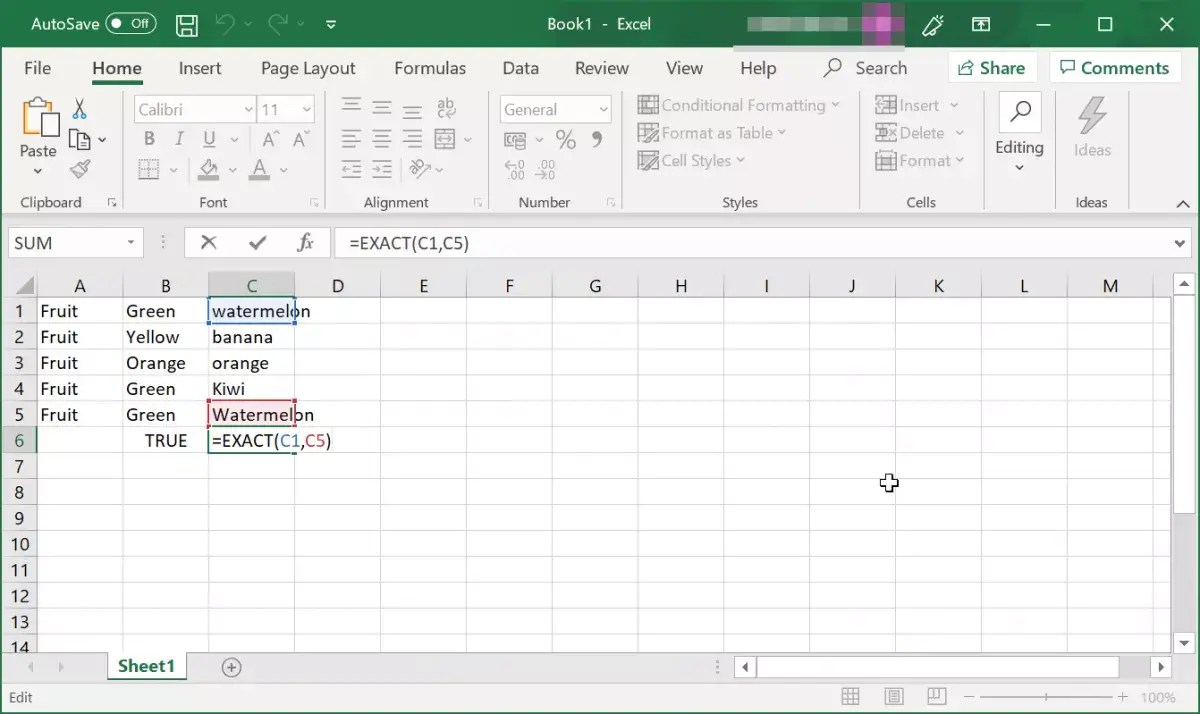Select the Sheet1 tab
This screenshot has width=1200, height=714.
(x=146, y=665)
